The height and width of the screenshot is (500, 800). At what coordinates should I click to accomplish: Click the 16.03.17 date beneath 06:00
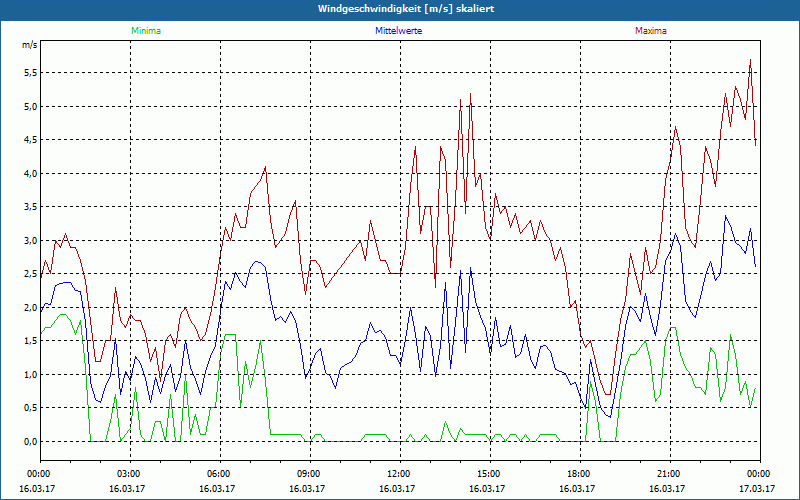coord(217,488)
